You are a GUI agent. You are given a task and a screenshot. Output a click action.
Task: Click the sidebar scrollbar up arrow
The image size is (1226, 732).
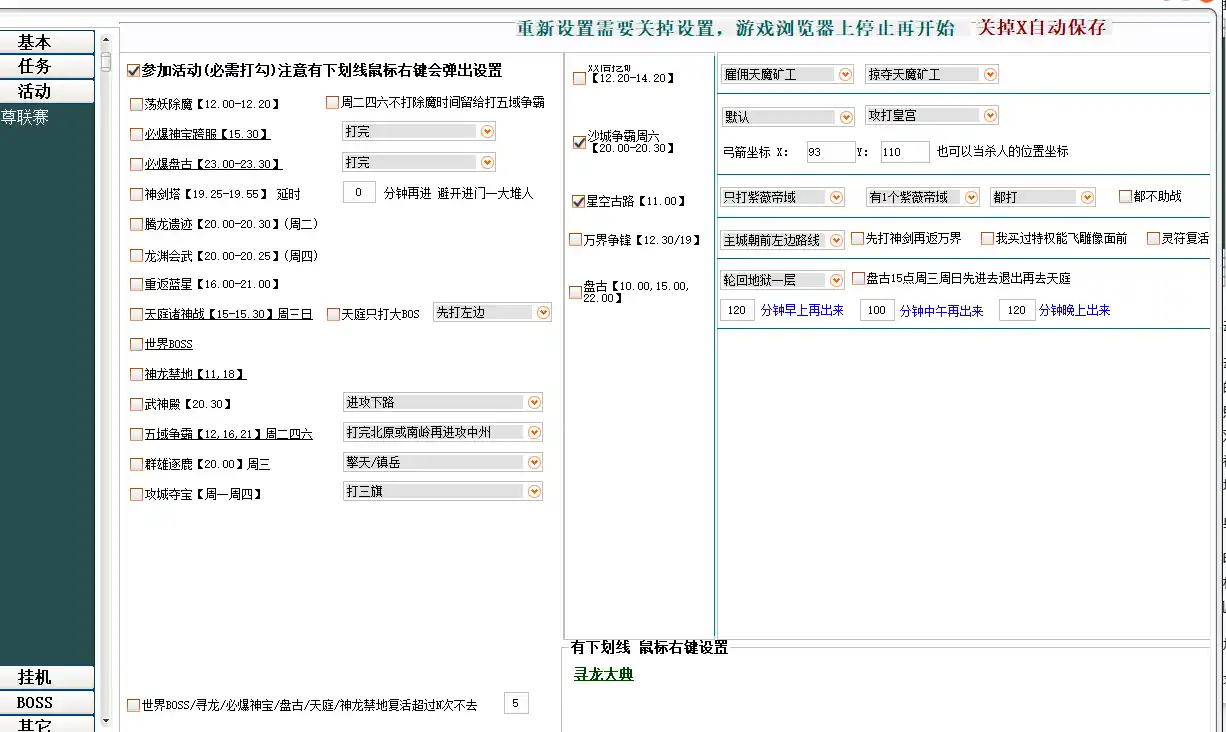tap(106, 39)
